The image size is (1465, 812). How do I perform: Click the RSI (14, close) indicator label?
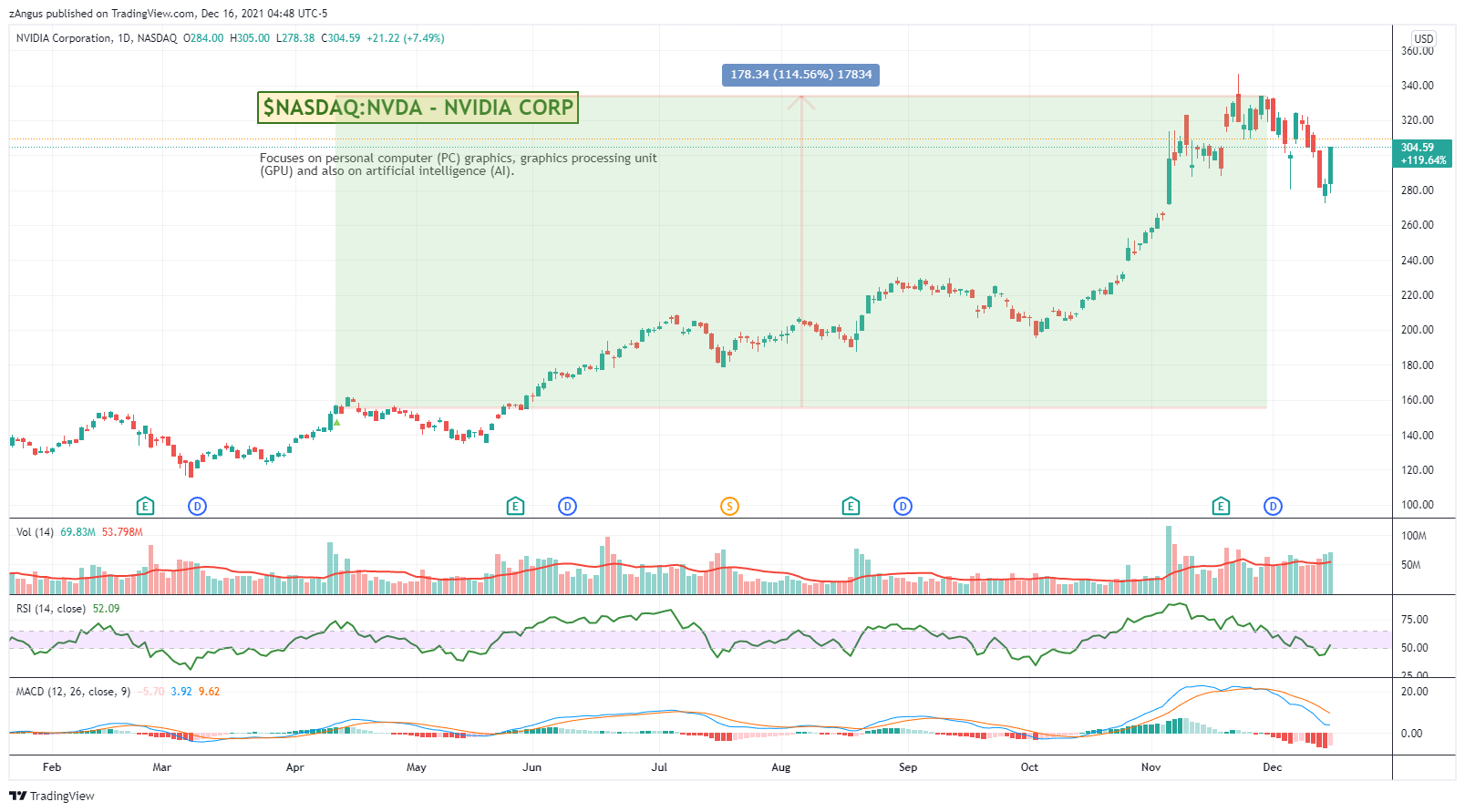(51, 609)
